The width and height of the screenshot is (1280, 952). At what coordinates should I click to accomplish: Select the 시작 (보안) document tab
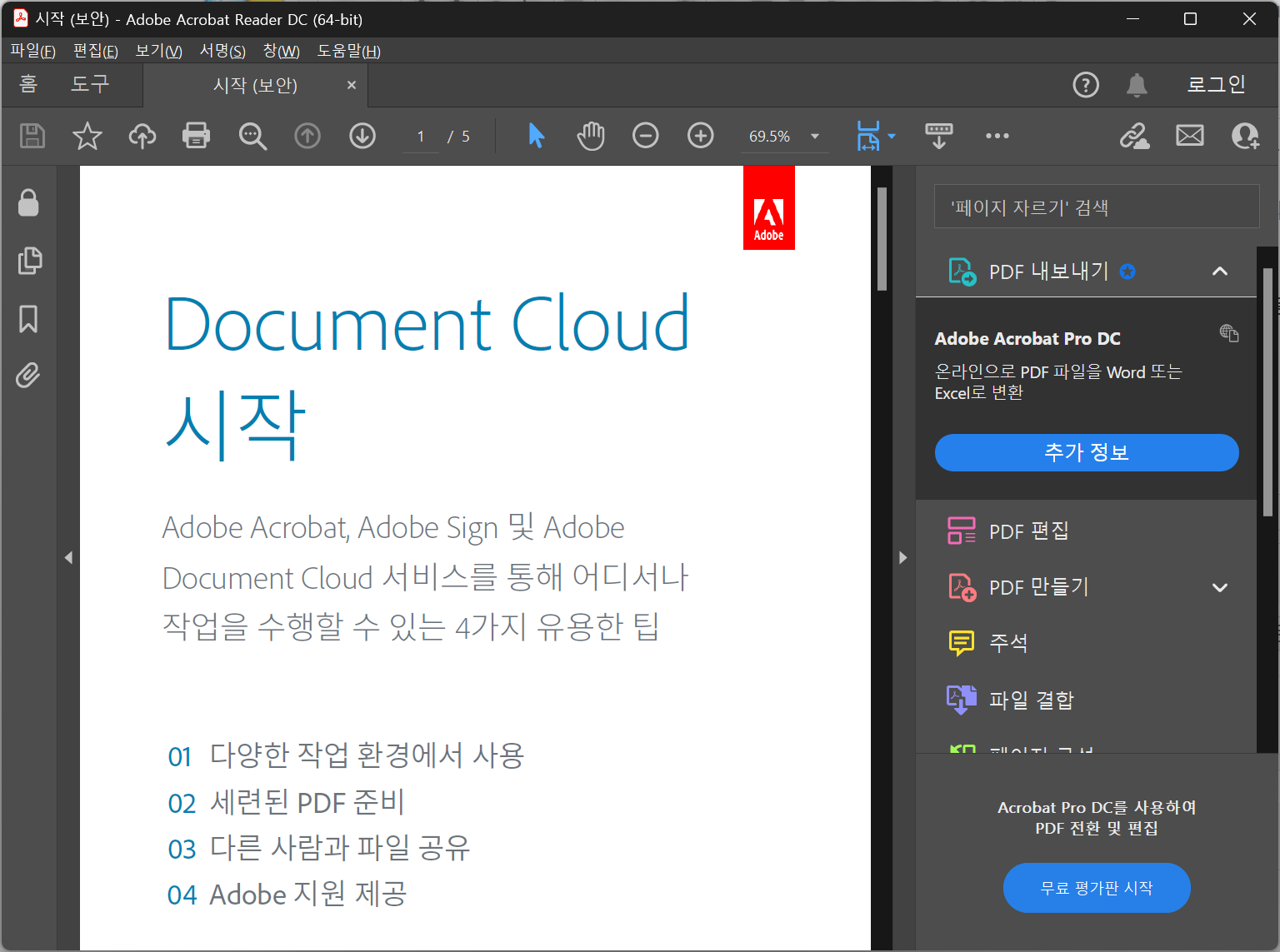tap(255, 85)
